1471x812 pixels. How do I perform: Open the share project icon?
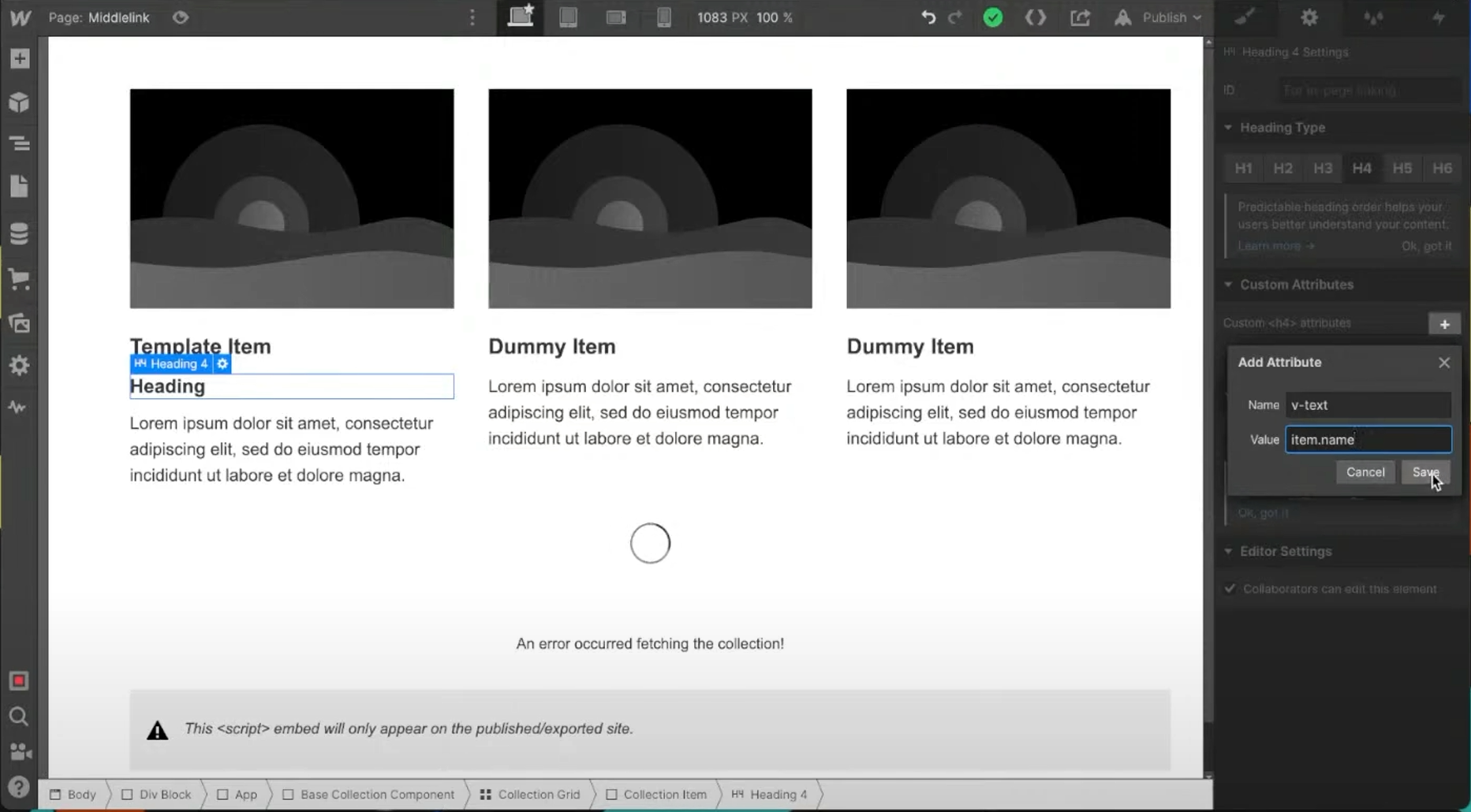pos(1080,17)
